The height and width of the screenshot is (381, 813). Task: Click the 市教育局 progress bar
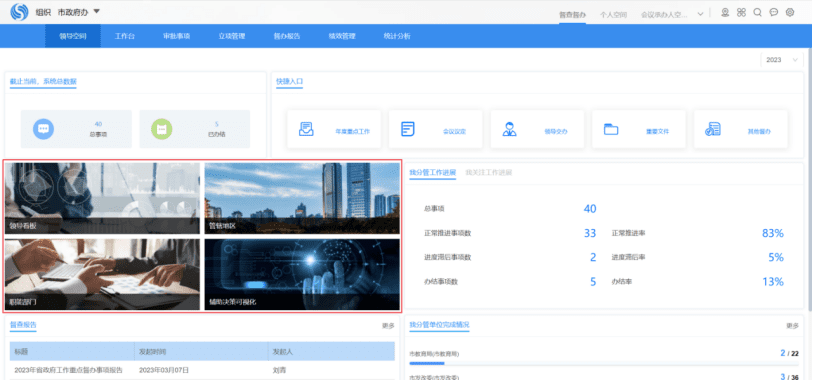tap(604, 363)
